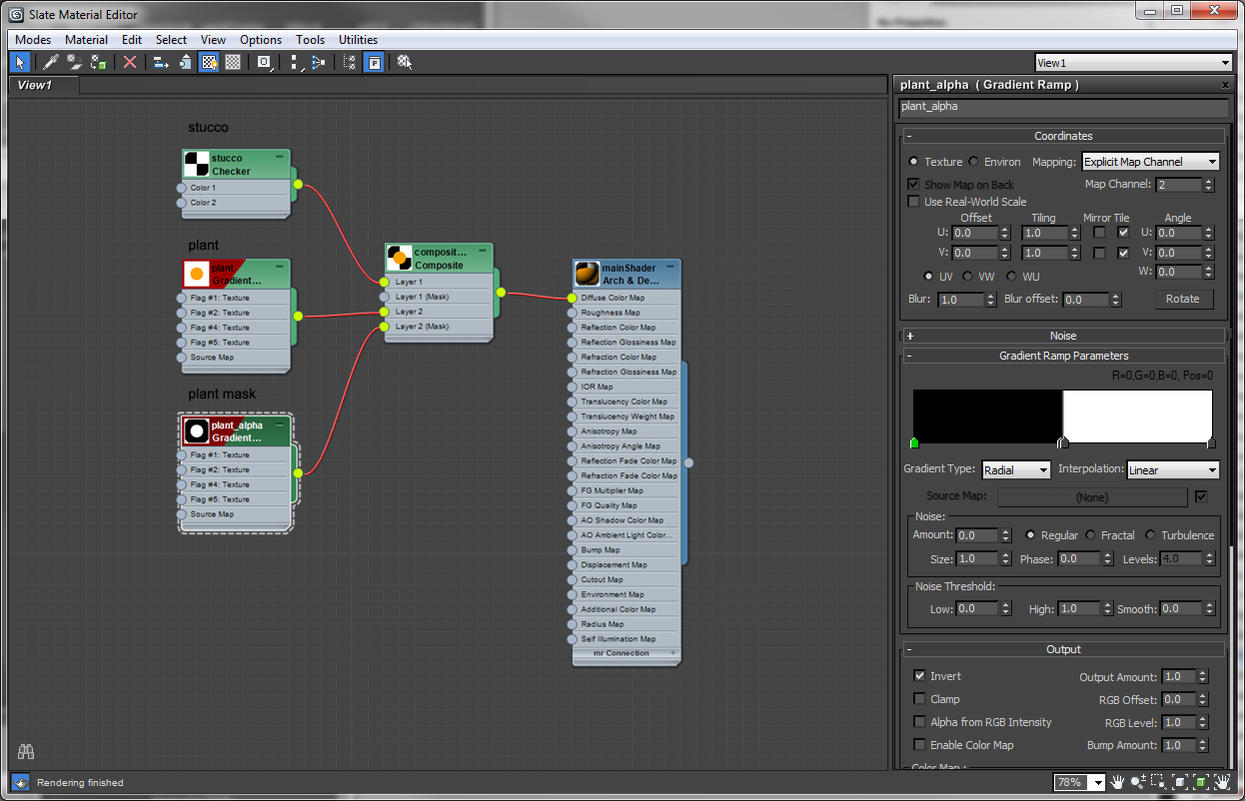Image resolution: width=1245 pixels, height=801 pixels.
Task: Pick material from object eyedropper
Action: tap(50, 62)
